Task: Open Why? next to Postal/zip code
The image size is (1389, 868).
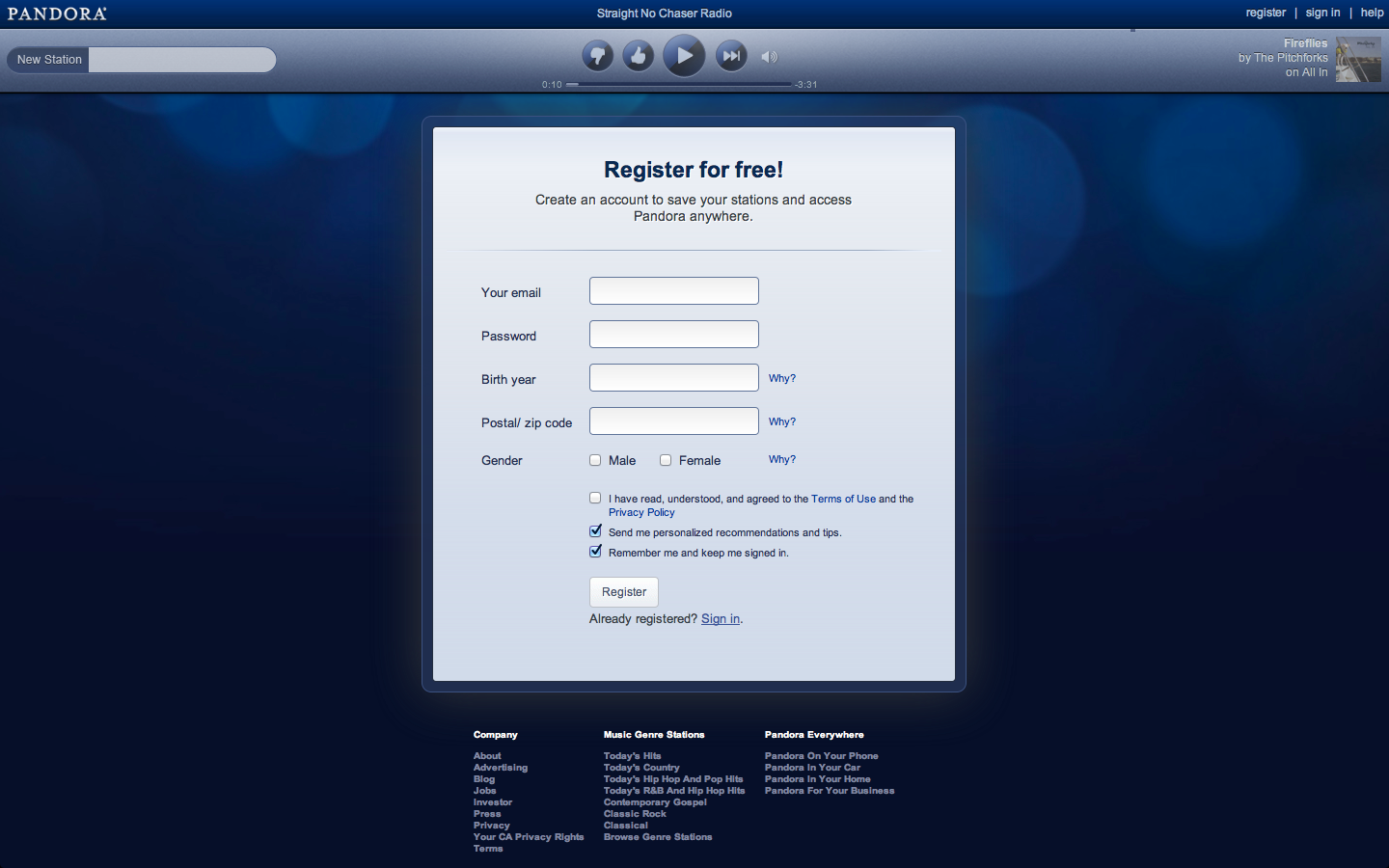Action: pos(782,421)
